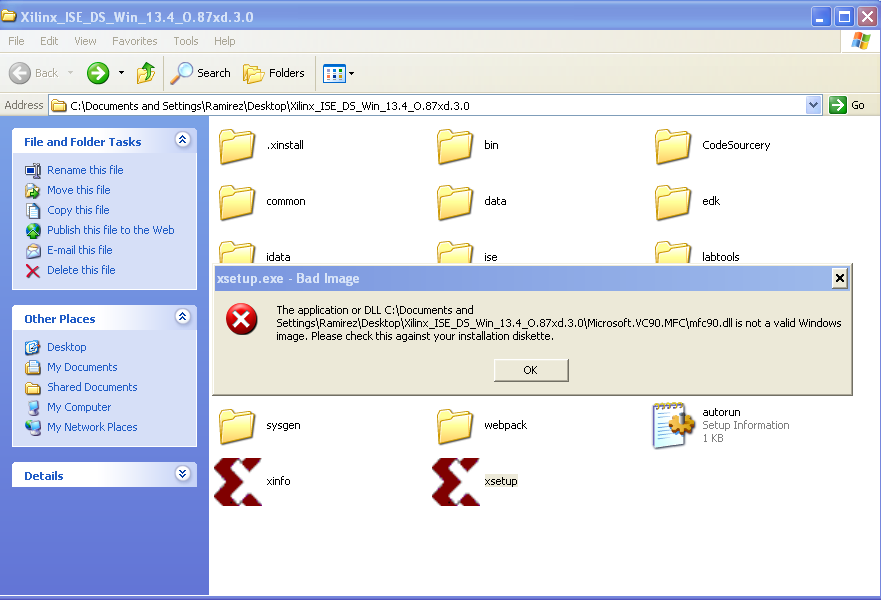Select the CodeSourcery folder icon

click(673, 146)
